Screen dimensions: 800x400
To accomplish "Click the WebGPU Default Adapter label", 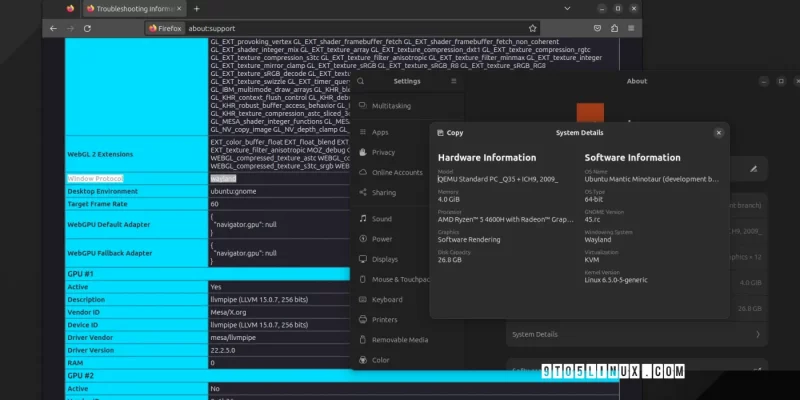I will (x=109, y=224).
